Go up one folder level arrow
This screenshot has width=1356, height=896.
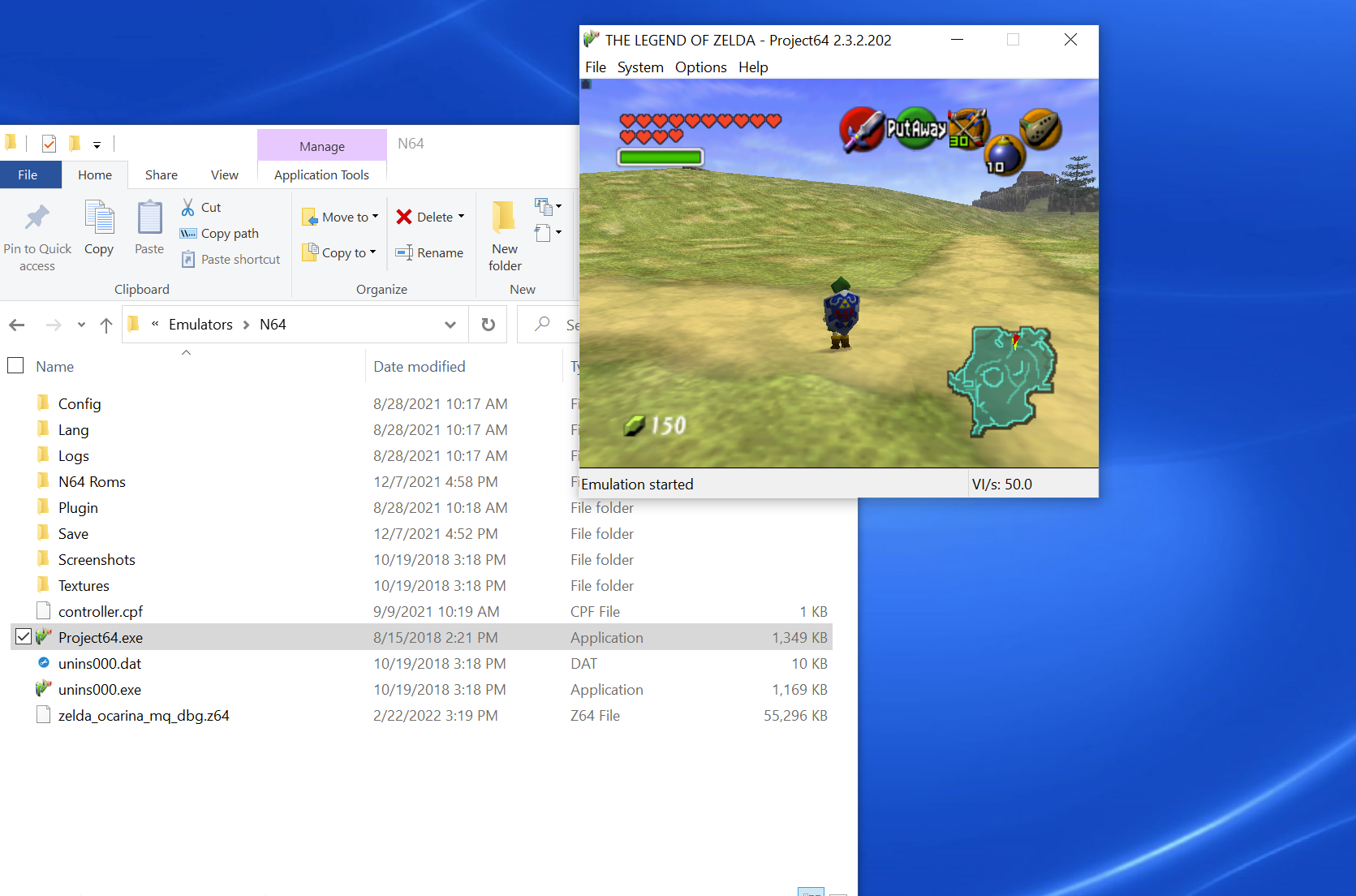pos(106,325)
